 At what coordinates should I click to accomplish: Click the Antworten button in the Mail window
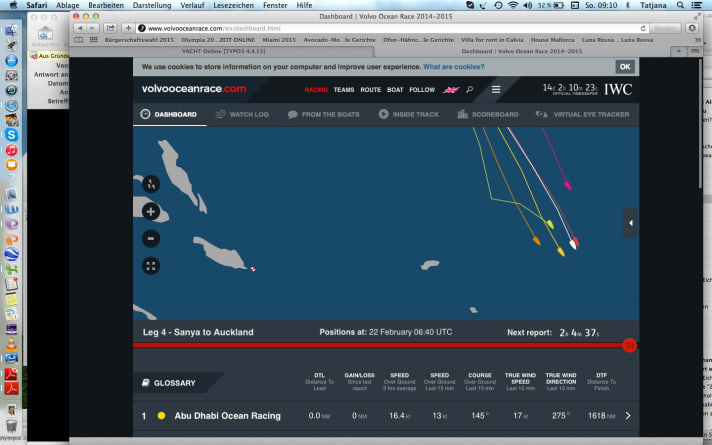[x=45, y=35]
